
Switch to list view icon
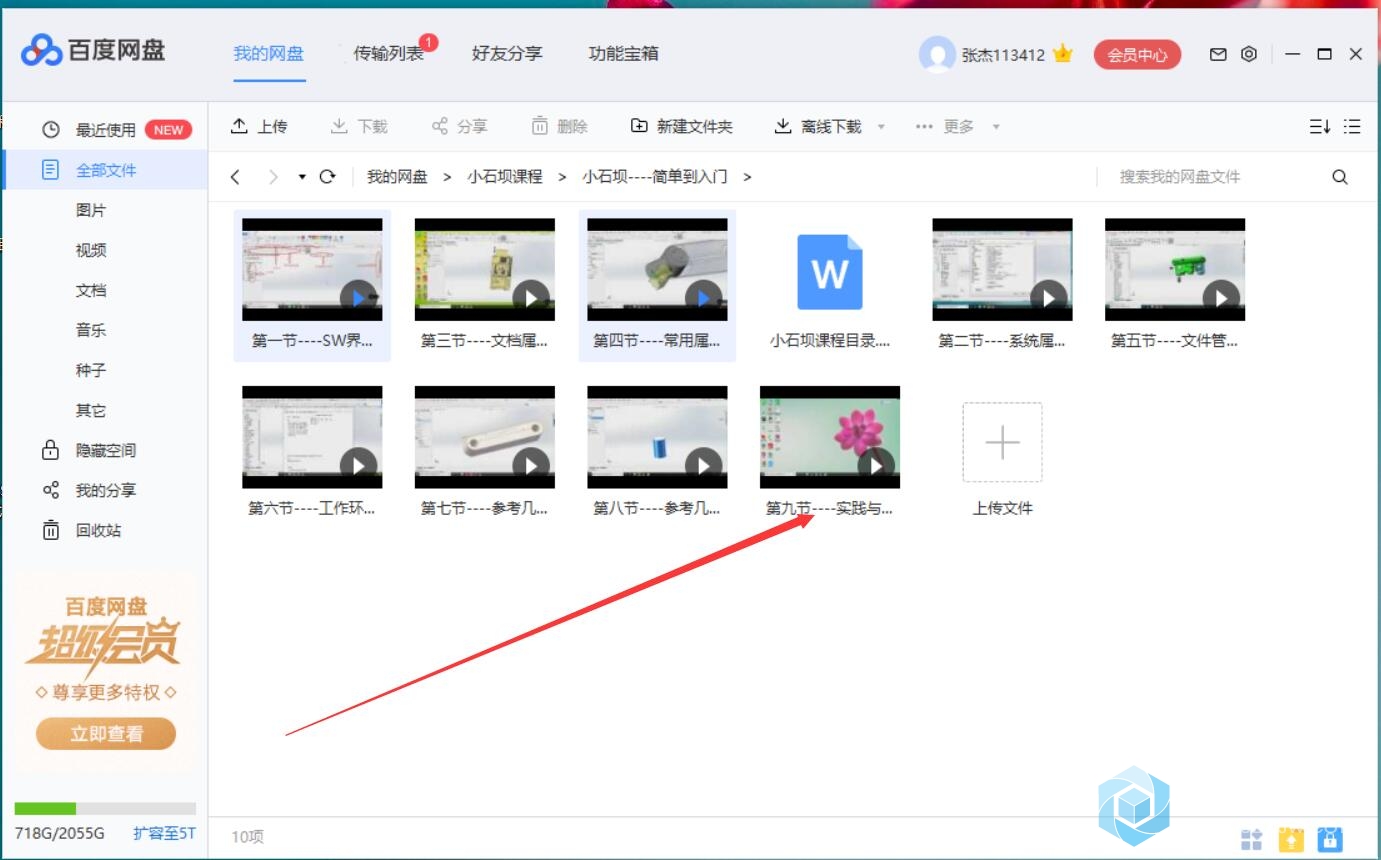pyautogui.click(x=1352, y=126)
